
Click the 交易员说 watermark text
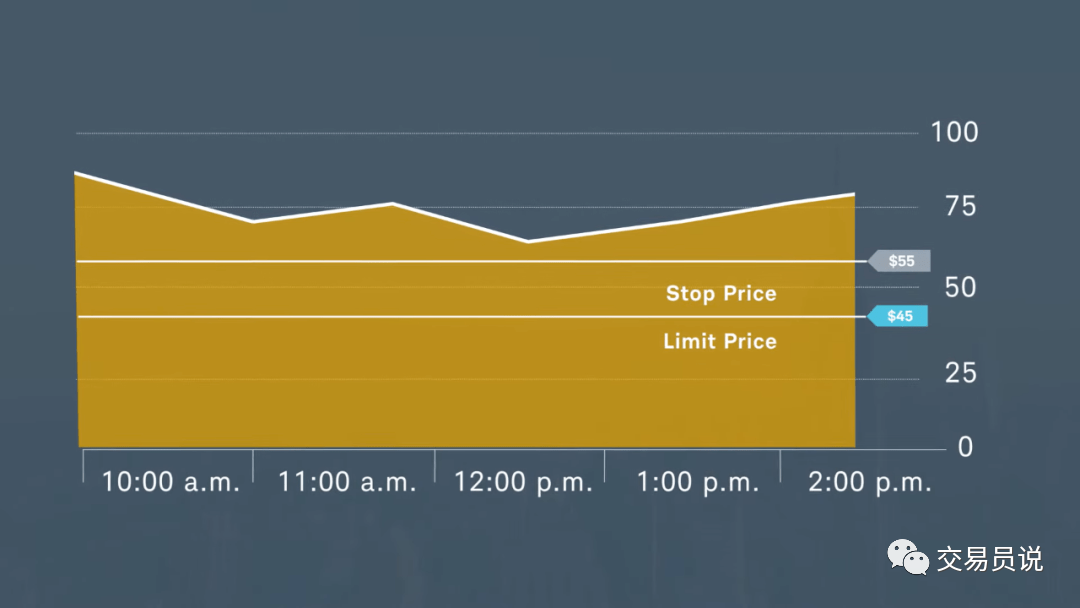point(990,558)
